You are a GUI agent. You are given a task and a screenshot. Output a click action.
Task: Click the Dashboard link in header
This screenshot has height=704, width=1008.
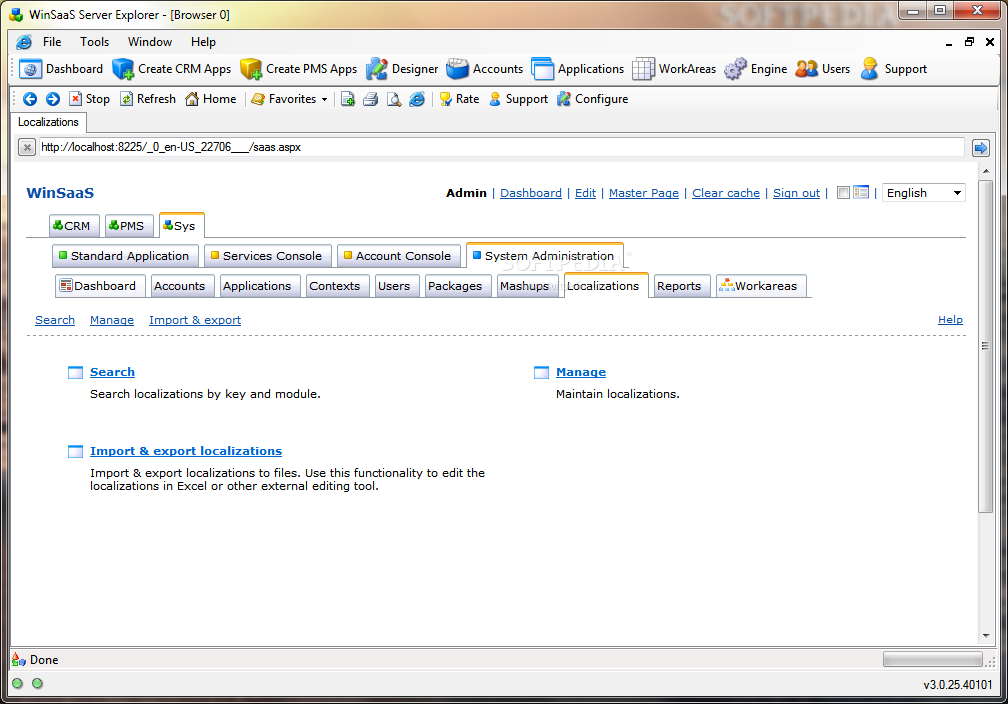pos(530,193)
